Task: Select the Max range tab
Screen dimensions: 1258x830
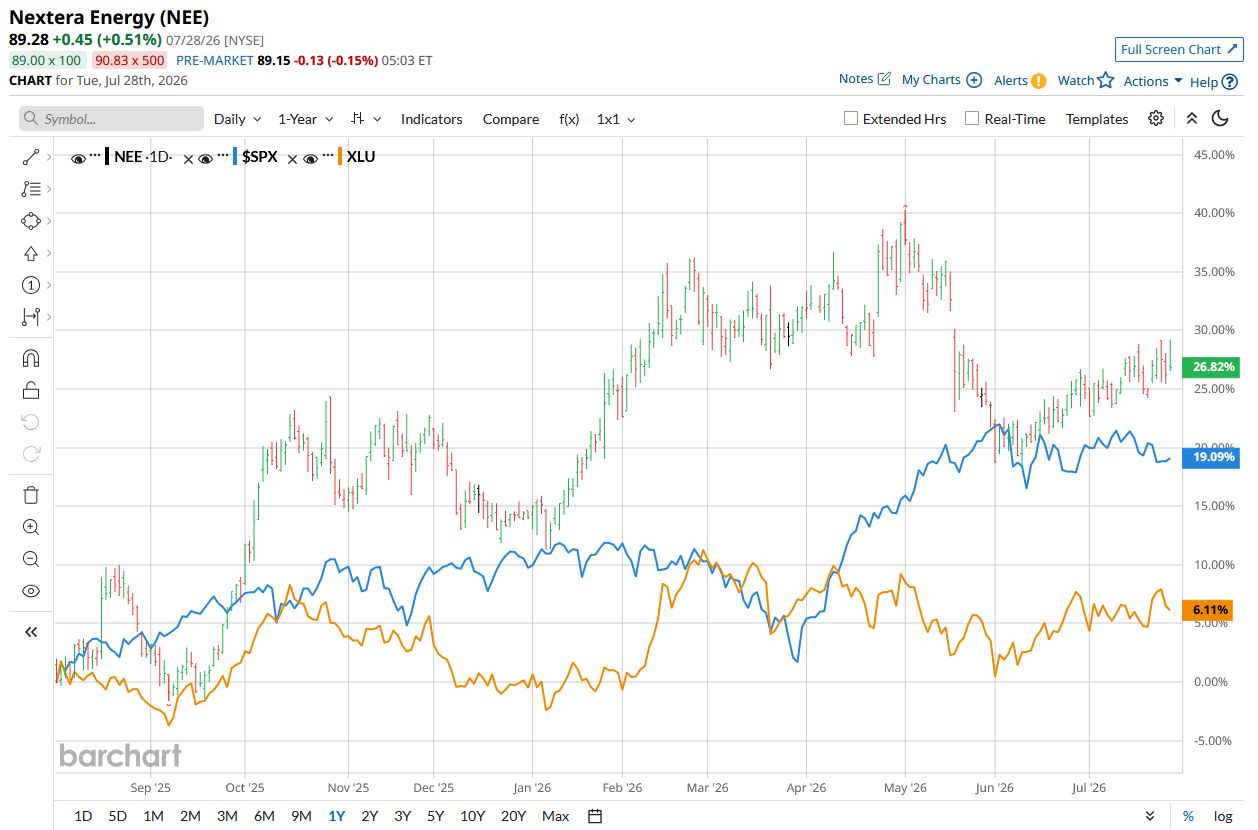Action: point(556,816)
